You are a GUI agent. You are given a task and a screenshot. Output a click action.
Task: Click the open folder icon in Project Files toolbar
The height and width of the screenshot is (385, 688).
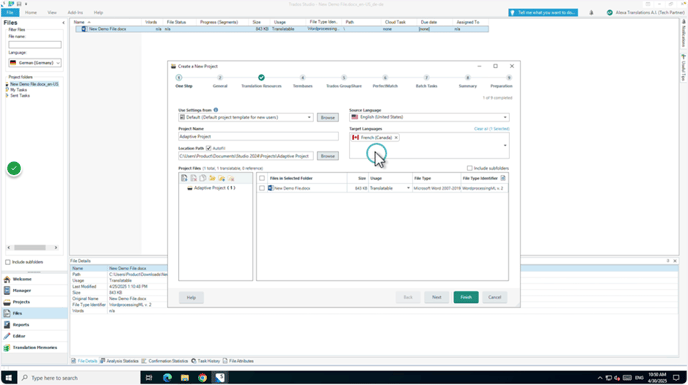pos(212,178)
